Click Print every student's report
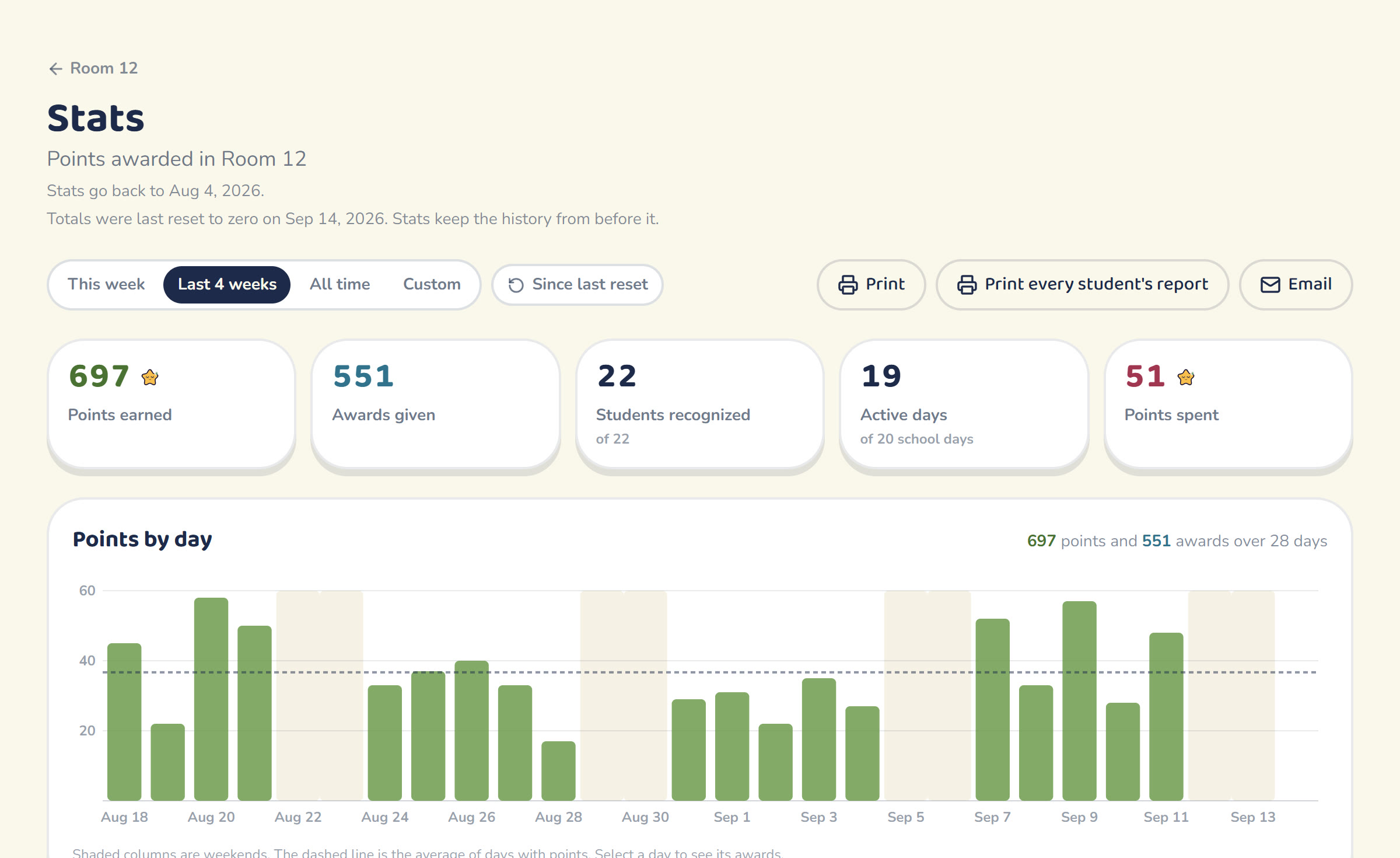 (1082, 284)
